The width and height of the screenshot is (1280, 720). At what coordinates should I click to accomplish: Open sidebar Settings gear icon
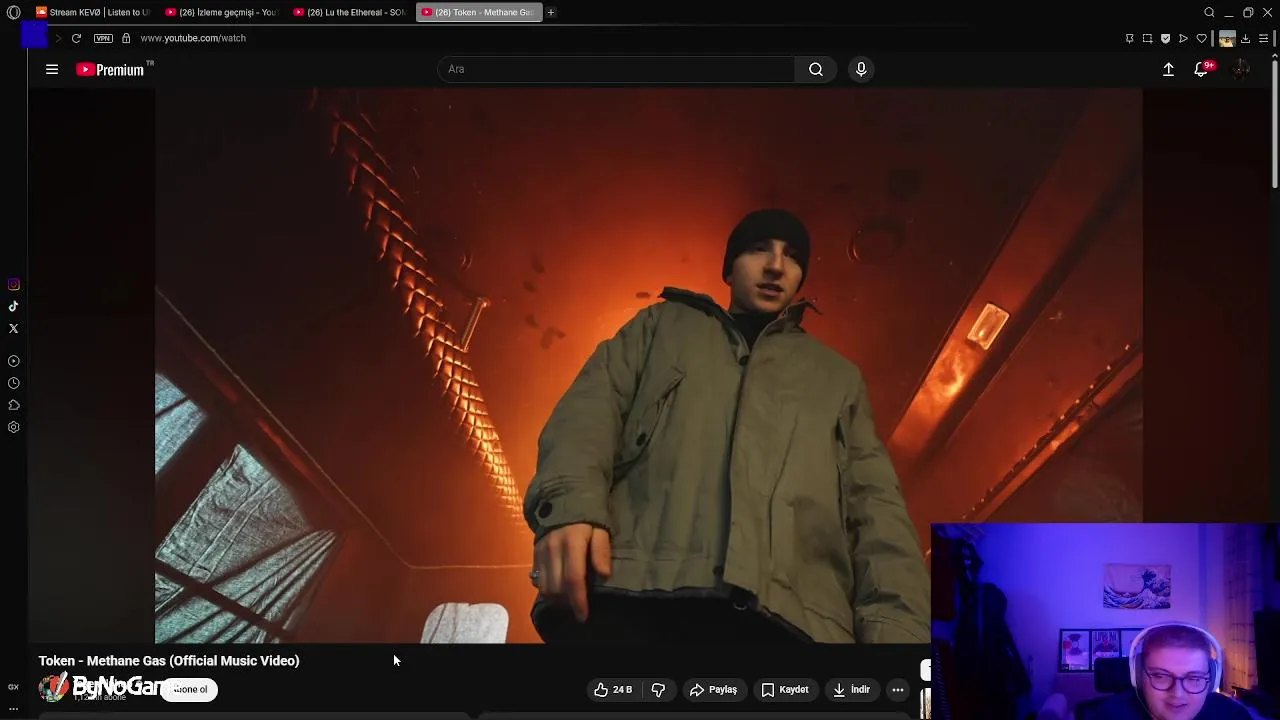14,427
